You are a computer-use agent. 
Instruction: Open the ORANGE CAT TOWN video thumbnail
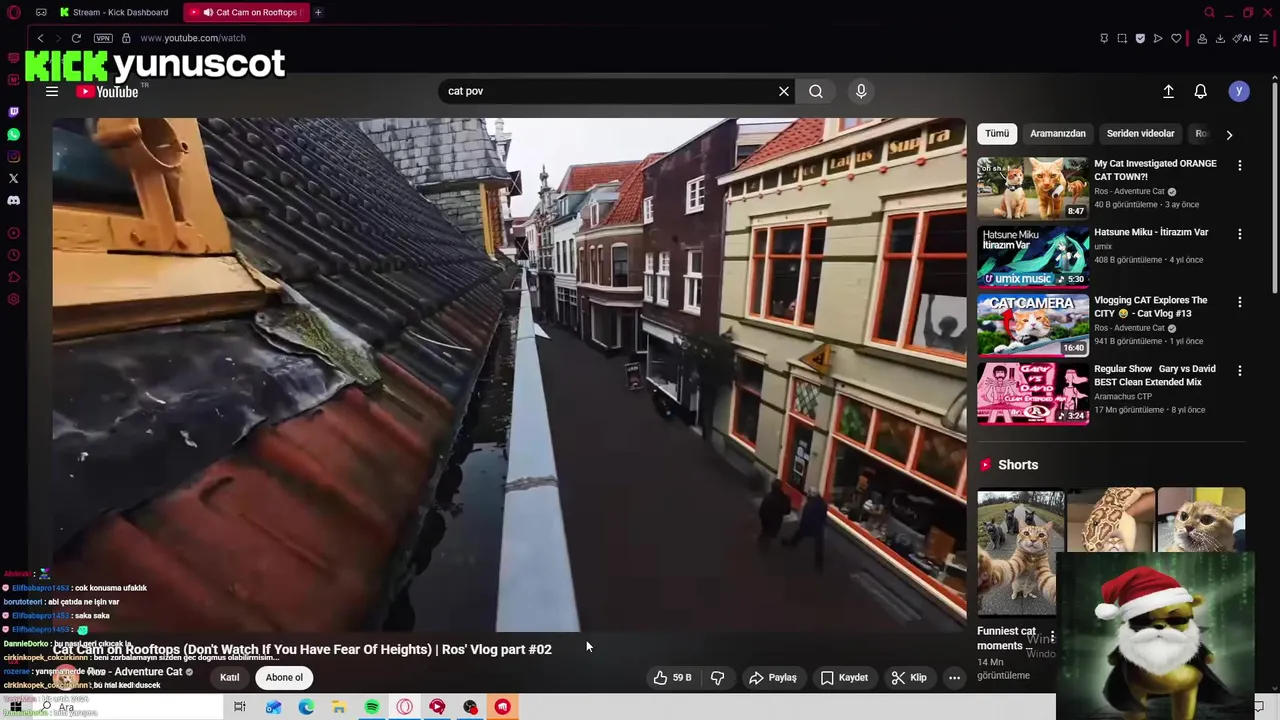click(1033, 188)
